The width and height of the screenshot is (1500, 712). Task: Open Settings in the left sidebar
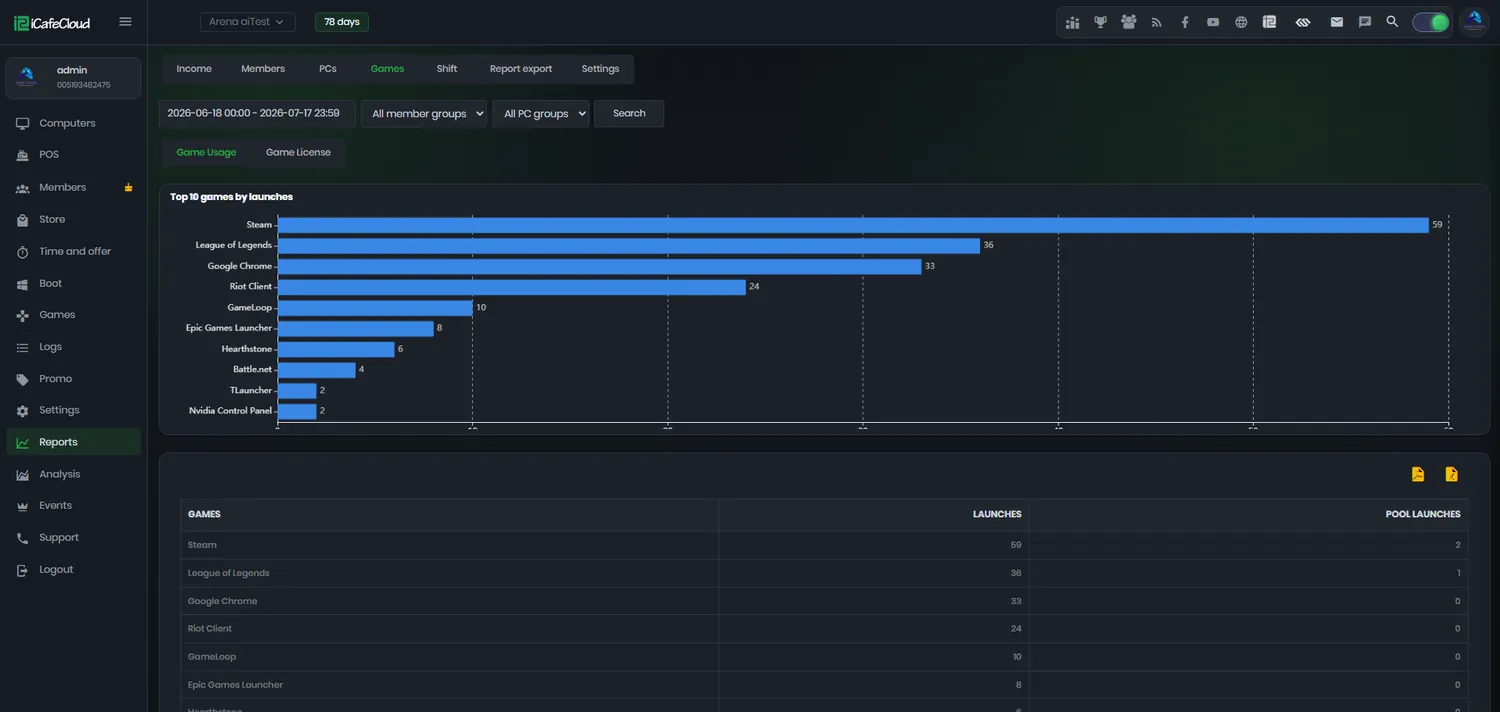pyautogui.click(x=73, y=410)
